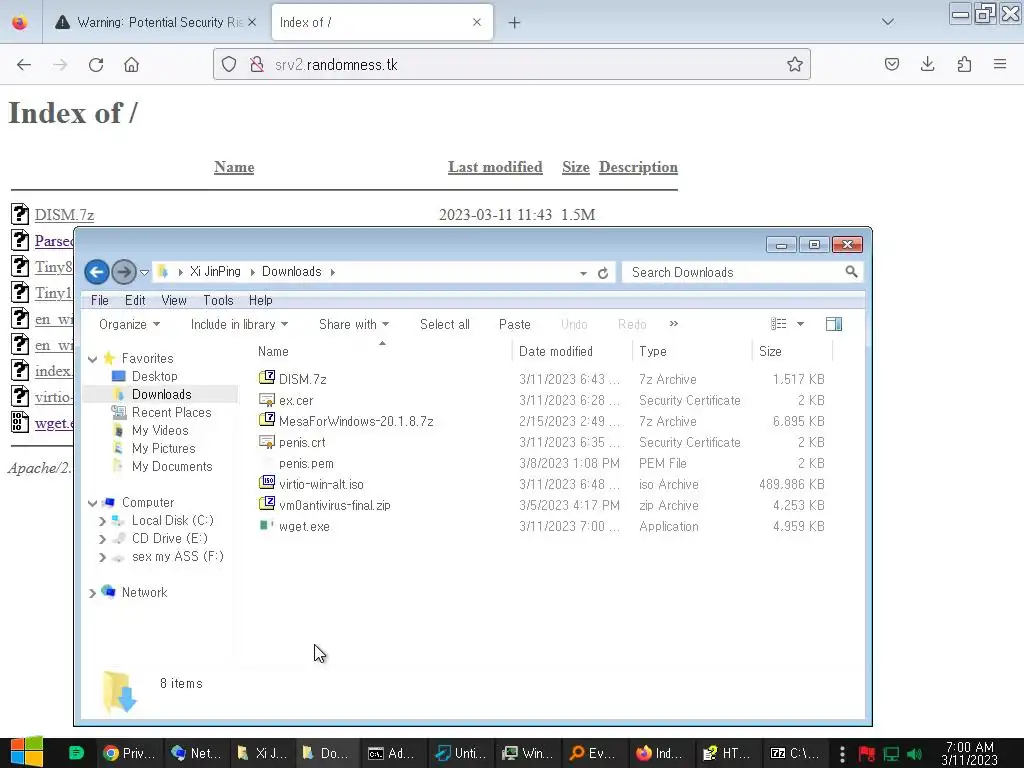Switch to Chrome Priv... taskbar item
The height and width of the screenshot is (768, 1024).
129,753
